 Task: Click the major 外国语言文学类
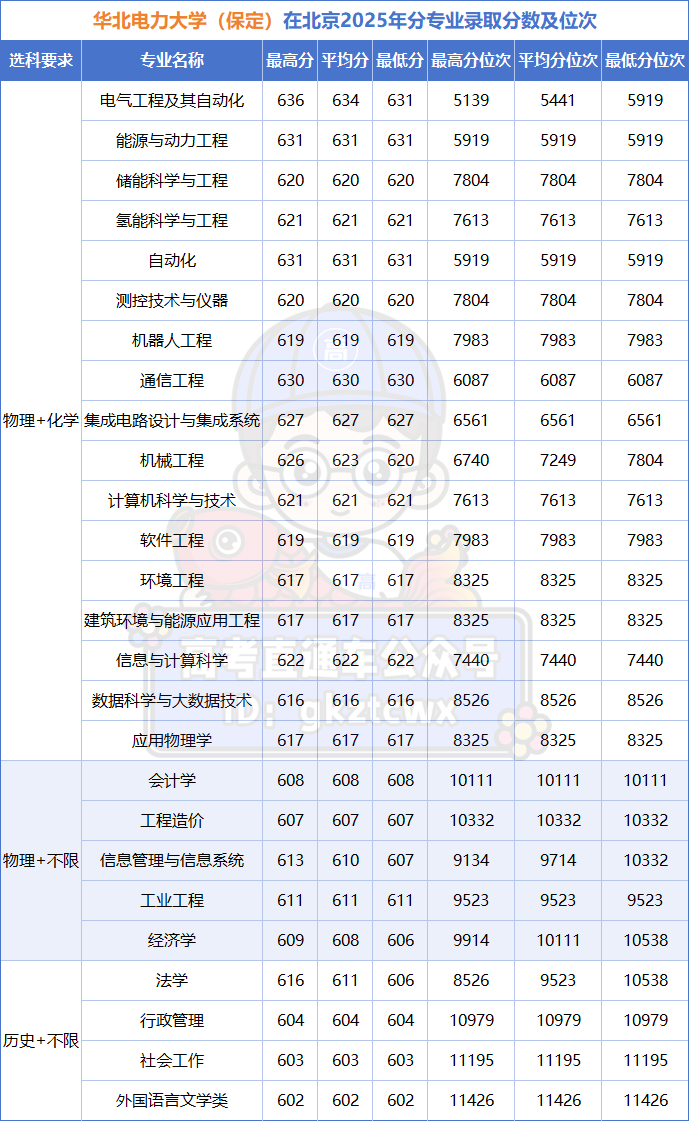172,1102
